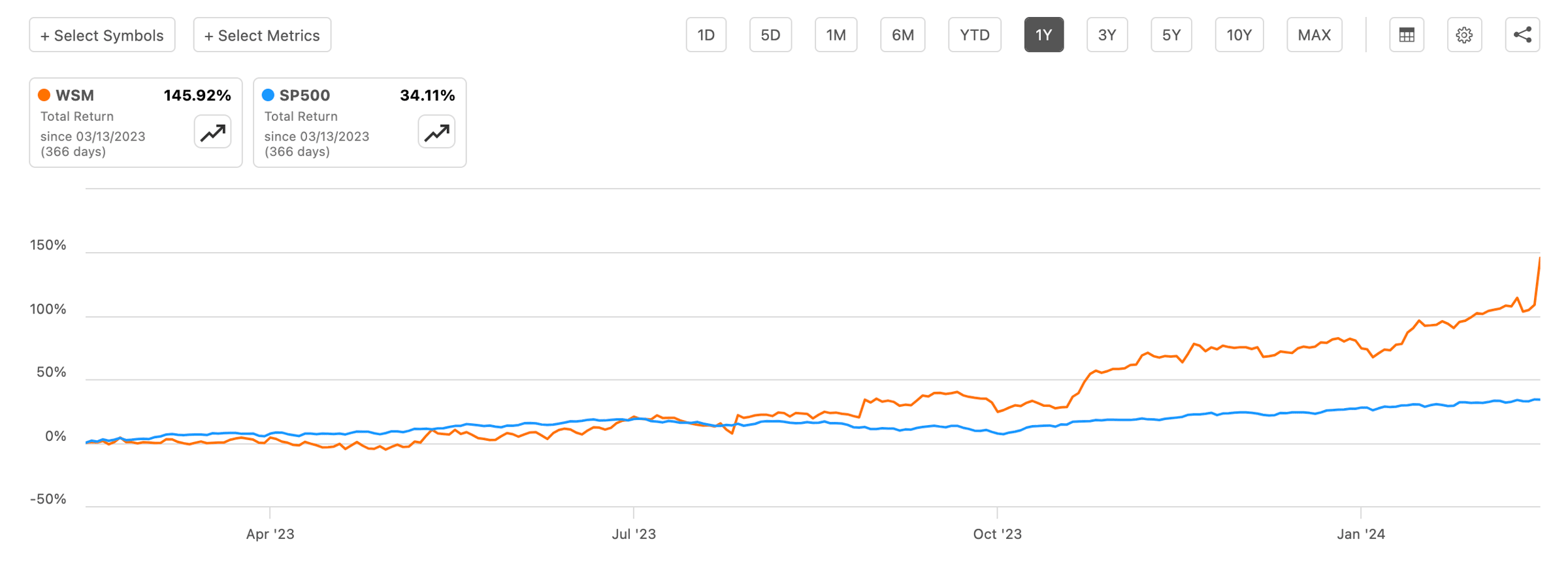Select the 6M range
Screen dimensions: 1568x576
[902, 35]
